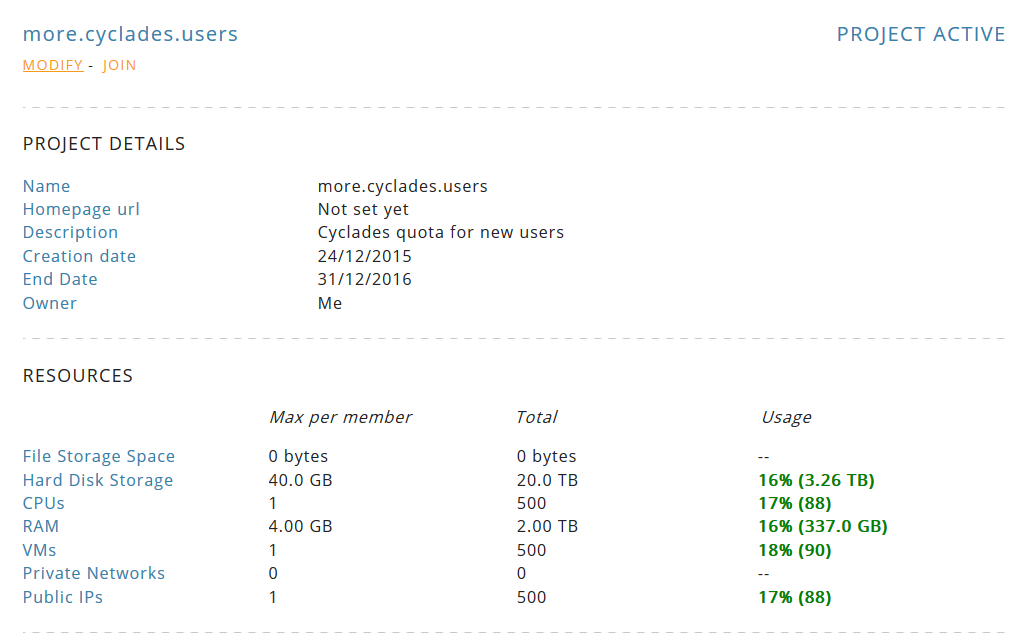Click the Public IPs resource label
Screen dimensions: 1036x643
coord(62,596)
